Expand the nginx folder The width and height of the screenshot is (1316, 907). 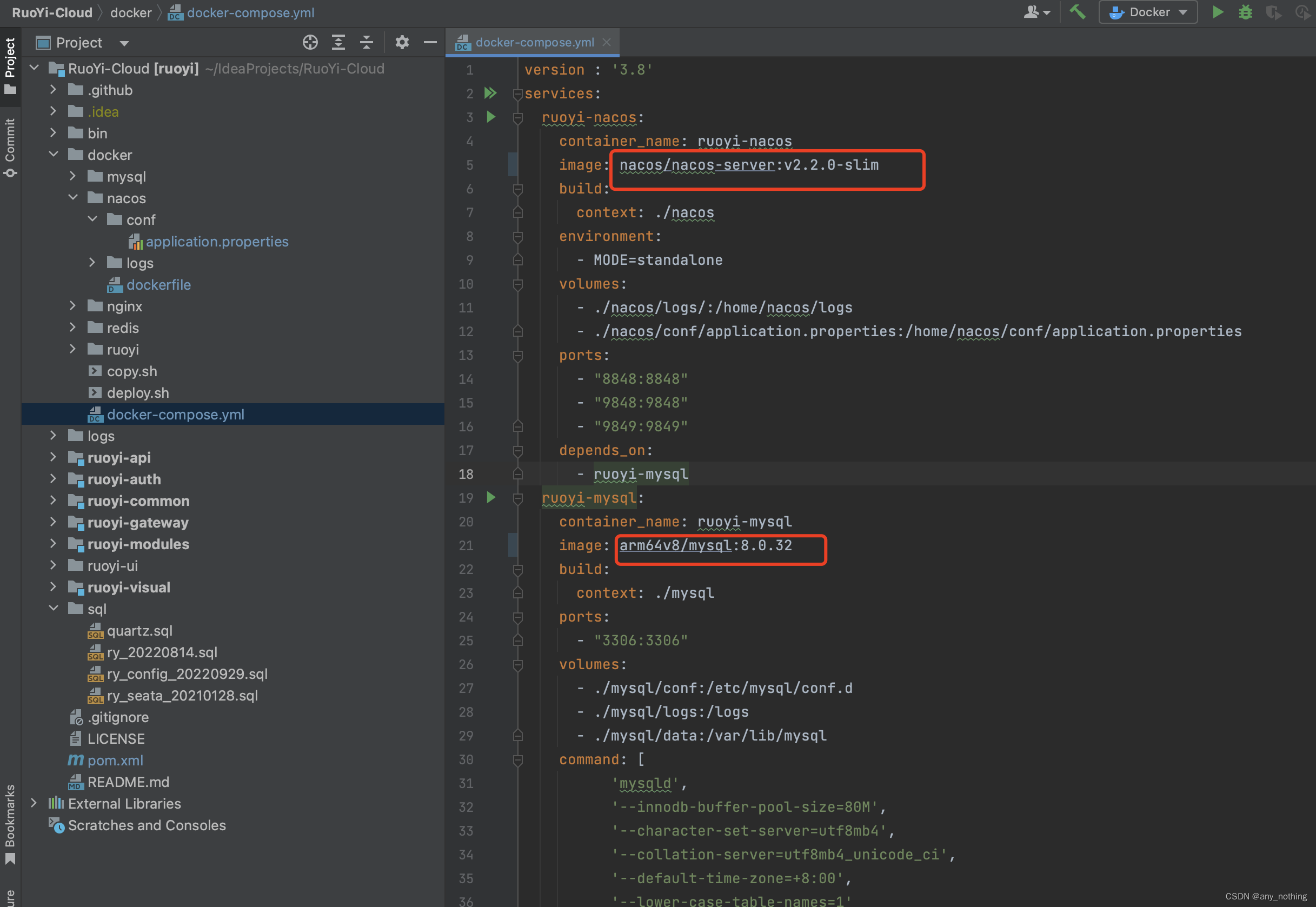coord(72,306)
